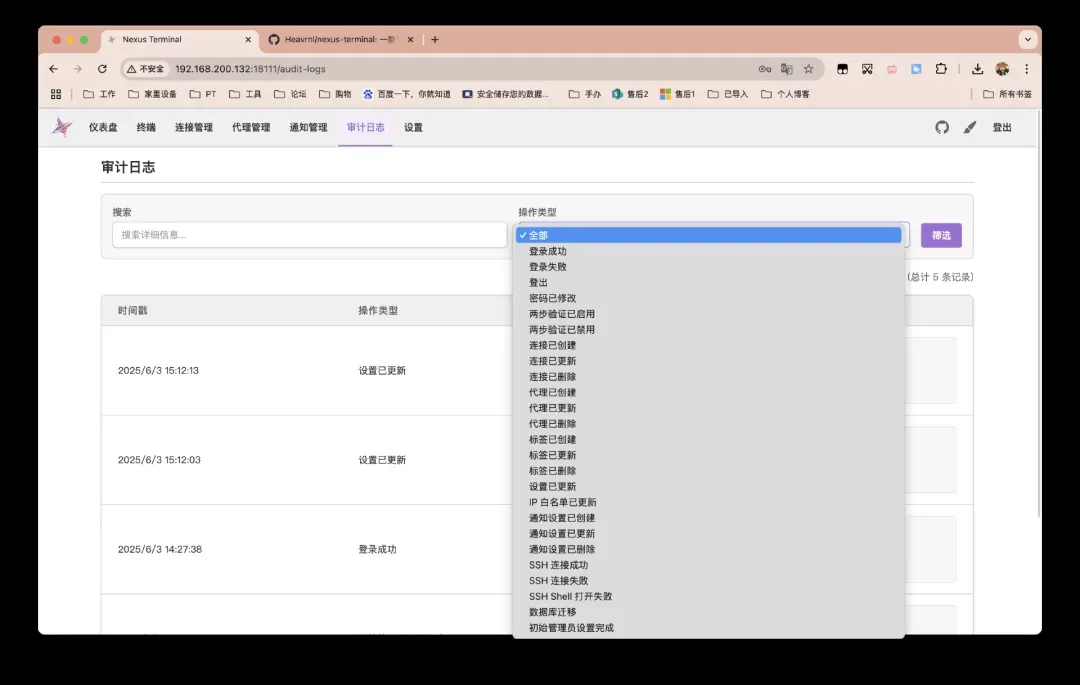This screenshot has width=1080, height=685.
Task: Click the 登出 logout link
Action: coord(1001,127)
